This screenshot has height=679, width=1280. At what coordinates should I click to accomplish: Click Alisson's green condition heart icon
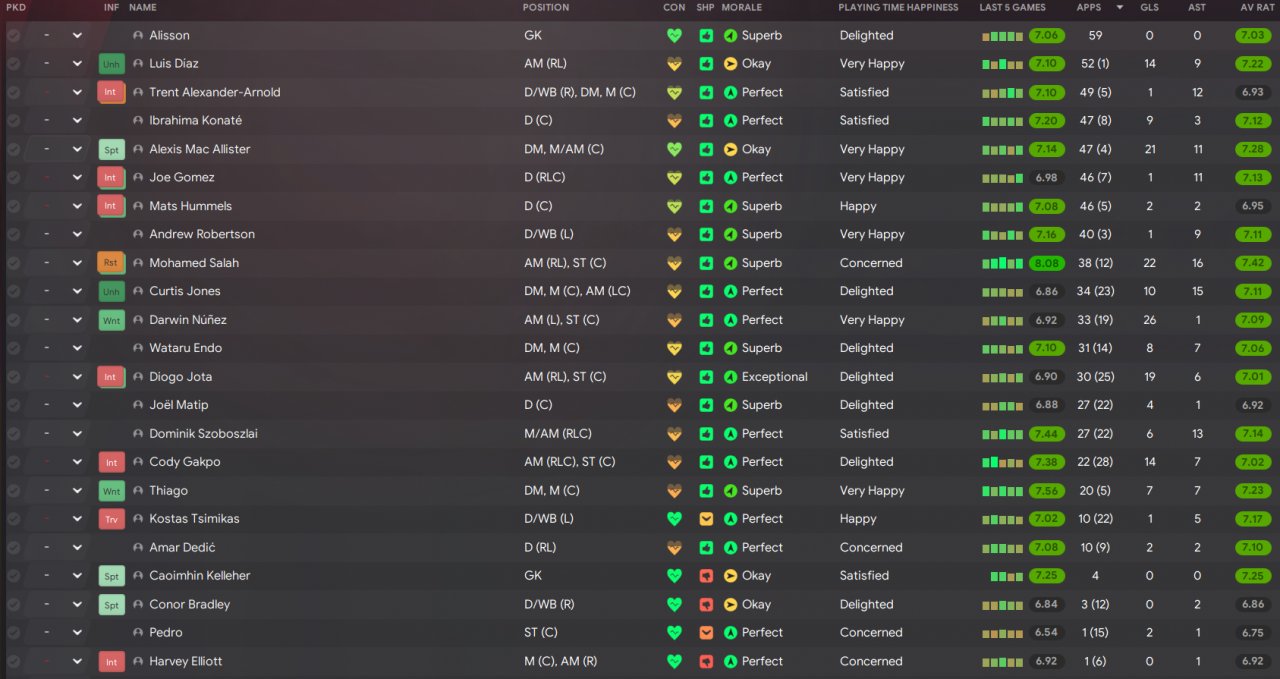coord(674,35)
